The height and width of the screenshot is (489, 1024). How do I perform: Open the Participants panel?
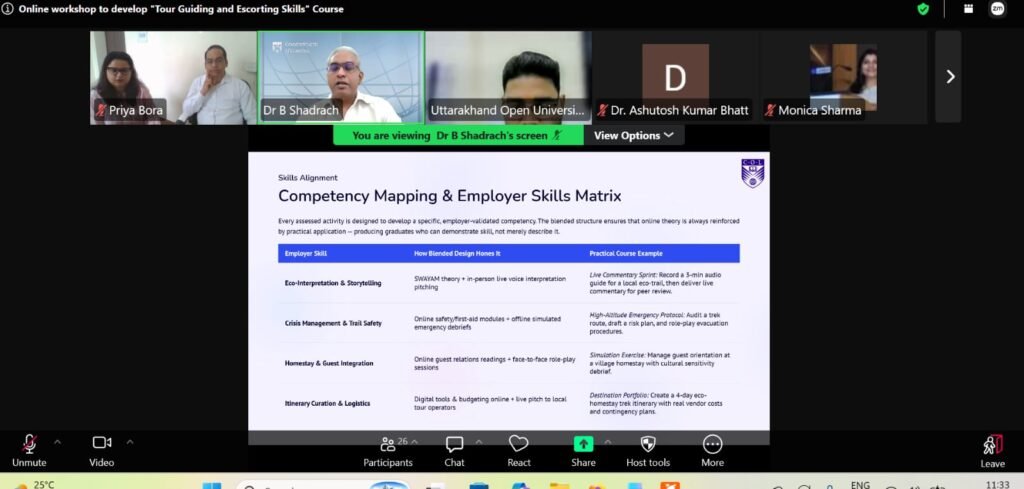click(388, 451)
